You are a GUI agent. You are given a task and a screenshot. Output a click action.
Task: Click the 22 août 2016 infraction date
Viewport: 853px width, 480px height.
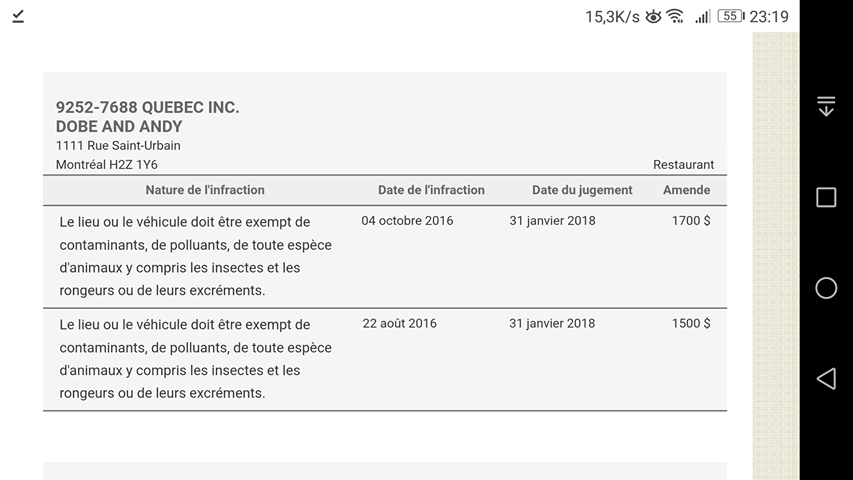pos(399,323)
